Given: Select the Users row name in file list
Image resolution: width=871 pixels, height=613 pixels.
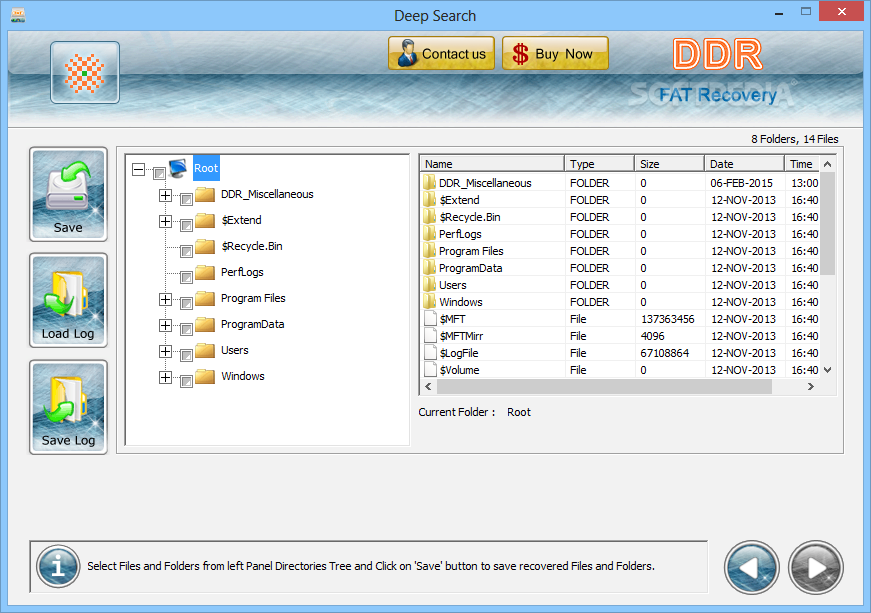Looking at the screenshot, I should pyautogui.click(x=453, y=285).
